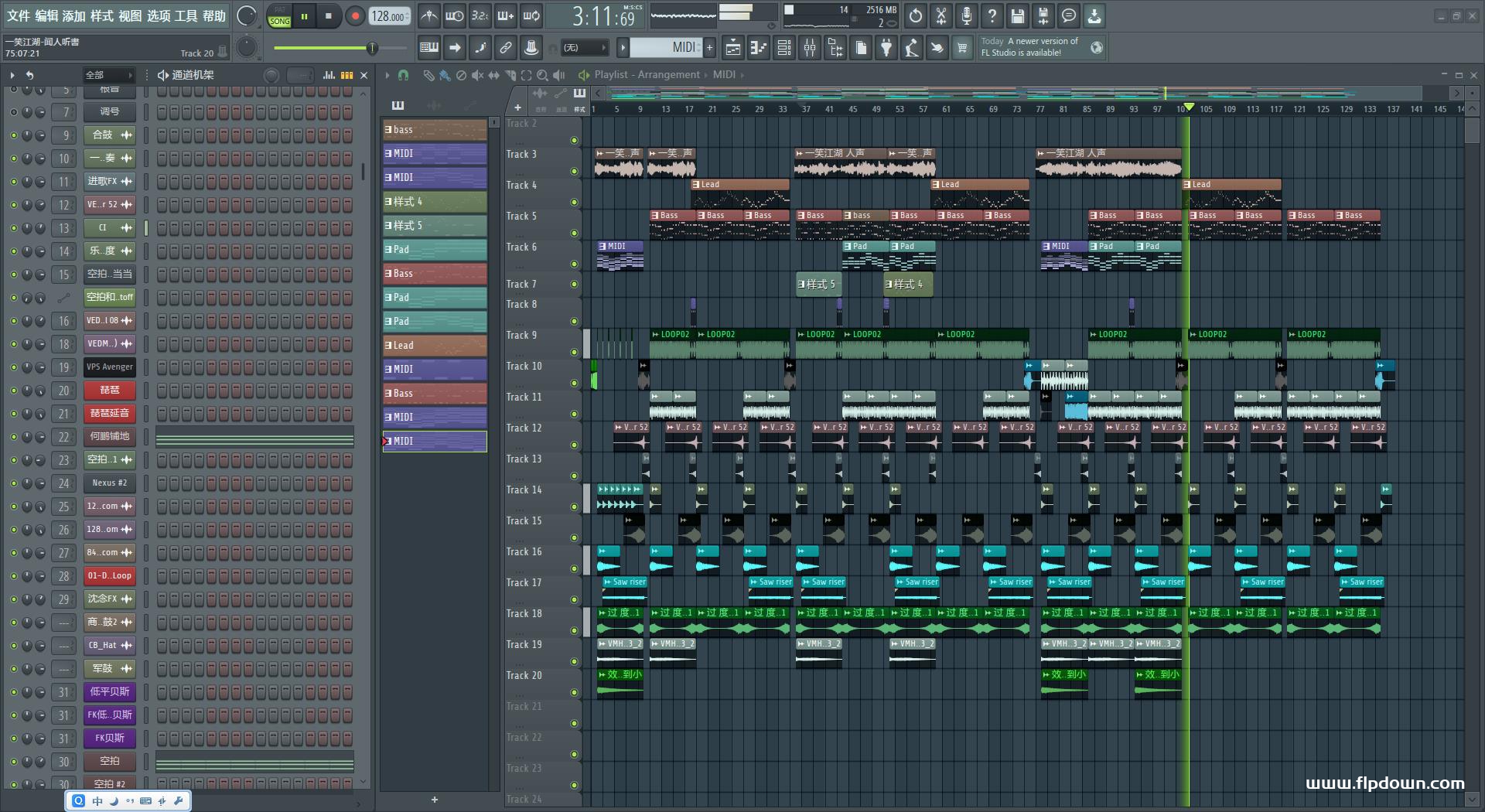
Task: Open undo history icon
Action: [x=916, y=15]
